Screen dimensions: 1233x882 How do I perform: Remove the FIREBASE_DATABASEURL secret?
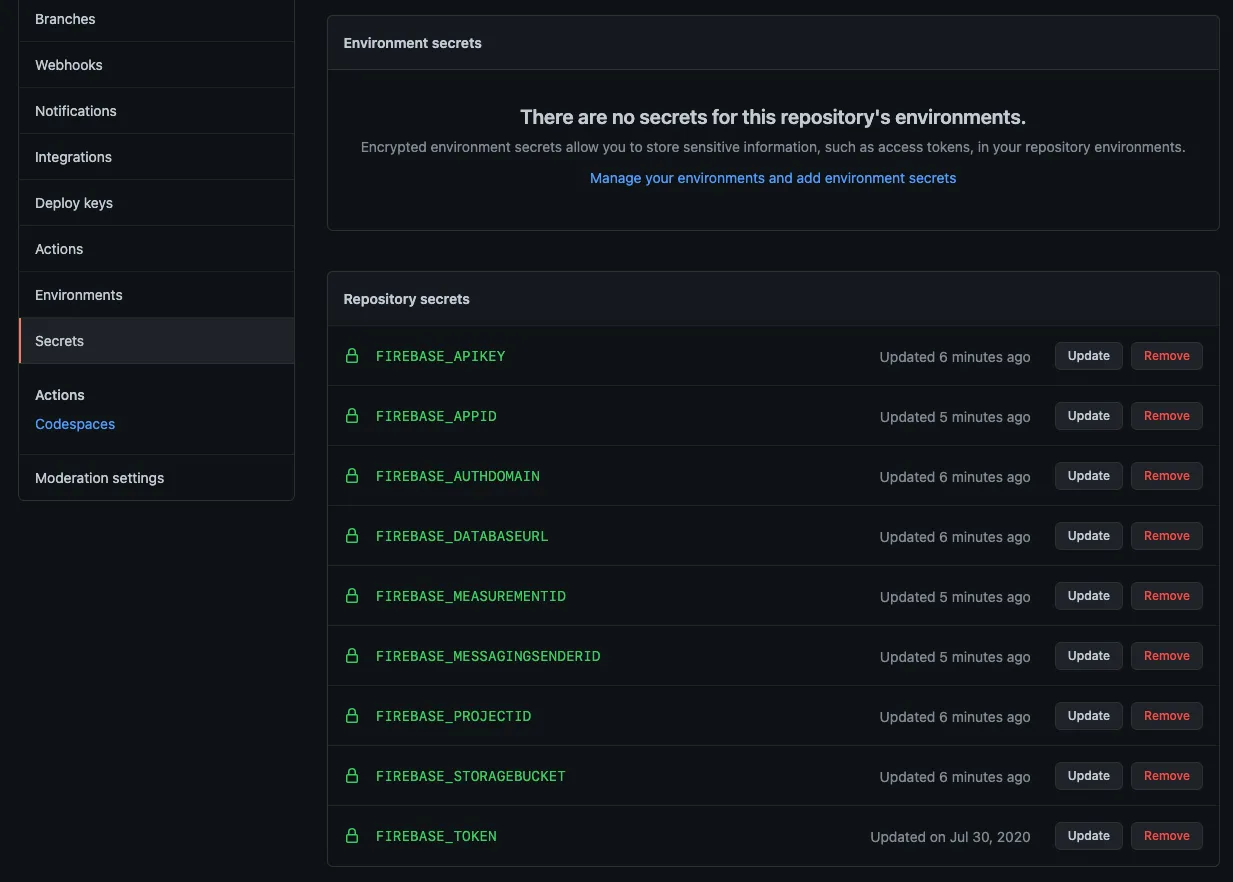click(x=1166, y=536)
